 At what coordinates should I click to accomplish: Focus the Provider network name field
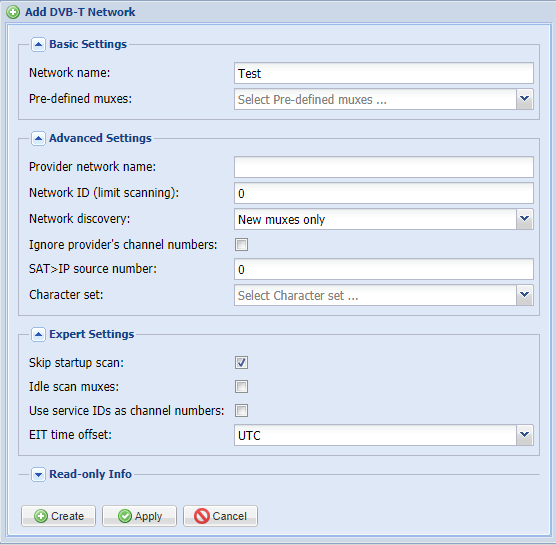point(384,167)
